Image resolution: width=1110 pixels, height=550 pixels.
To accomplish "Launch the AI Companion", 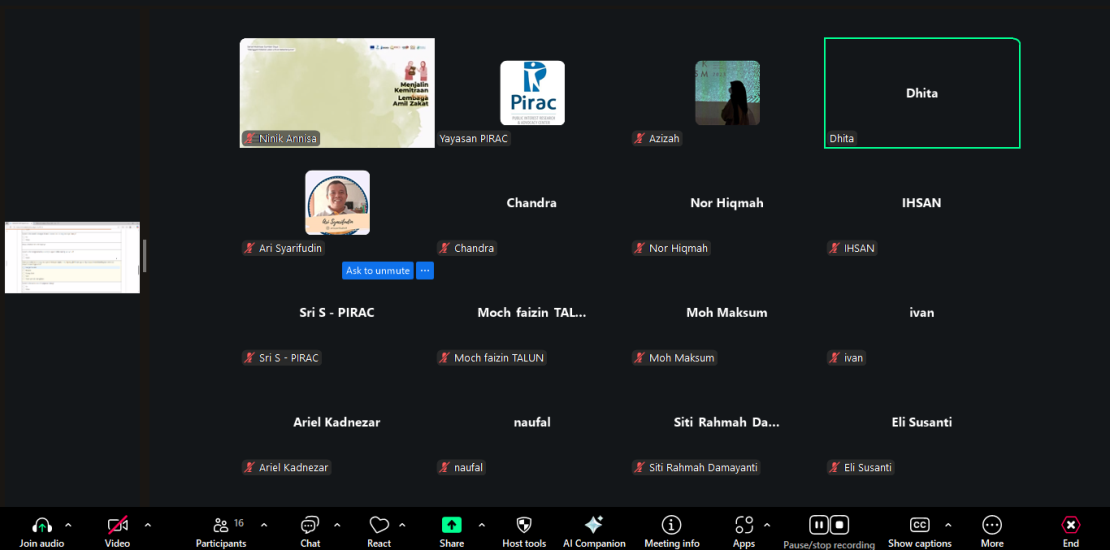I will [594, 525].
